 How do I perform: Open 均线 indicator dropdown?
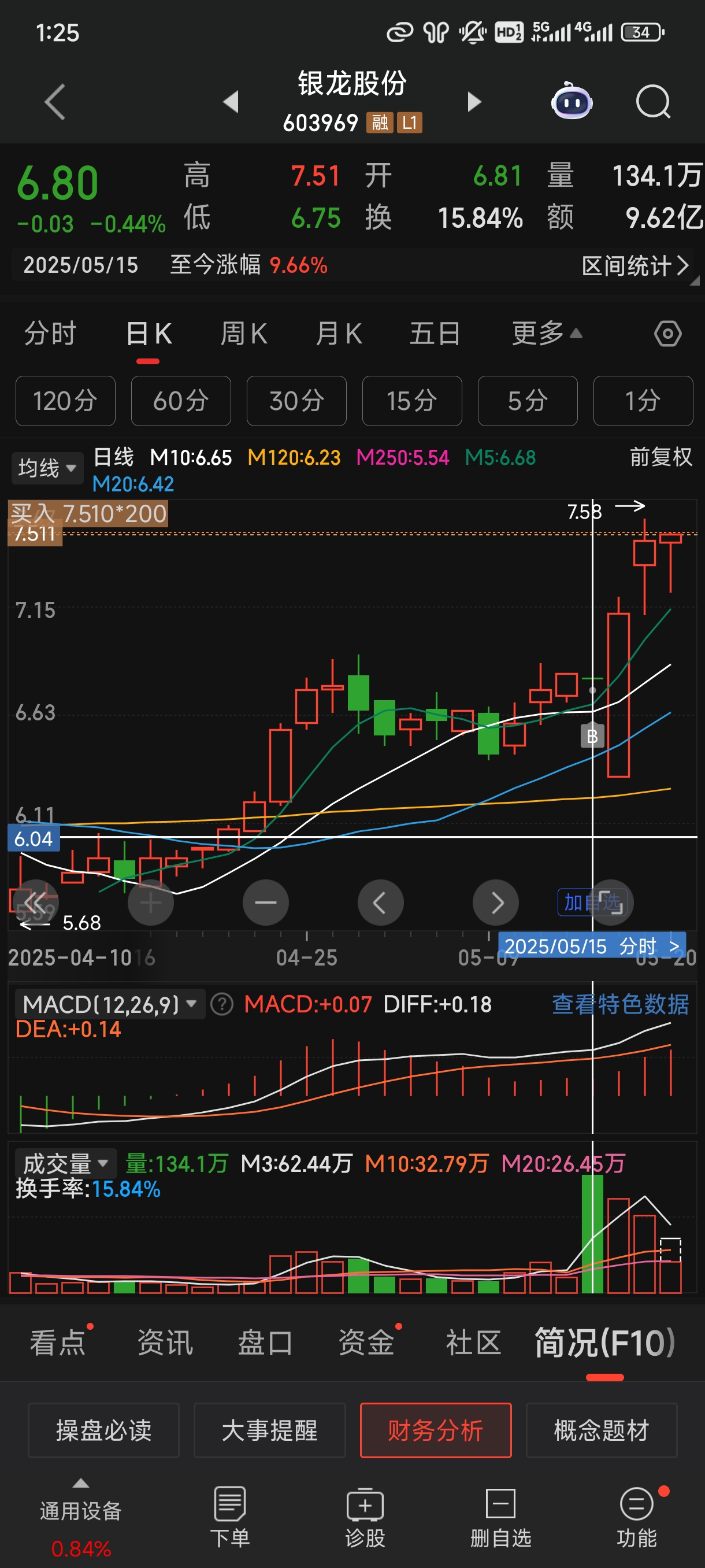point(47,468)
